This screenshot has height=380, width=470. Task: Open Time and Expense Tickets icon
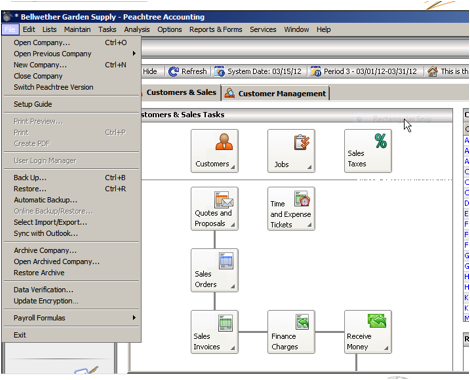(x=291, y=208)
